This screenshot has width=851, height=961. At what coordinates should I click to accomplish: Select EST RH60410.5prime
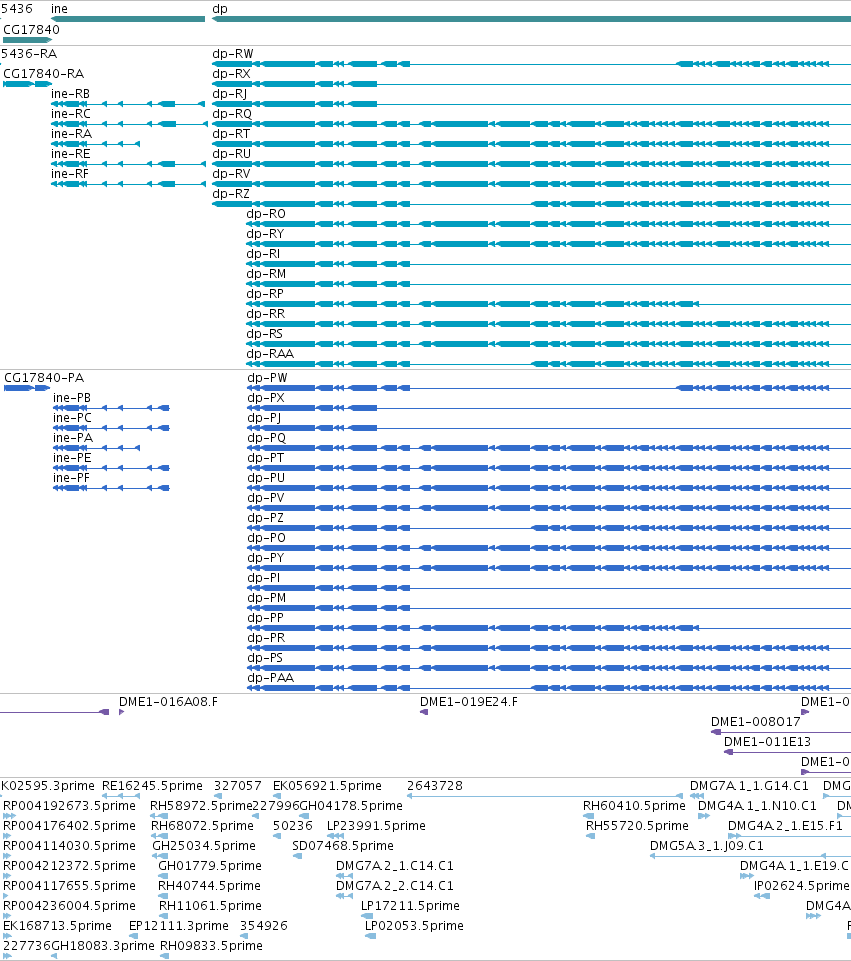pos(634,806)
